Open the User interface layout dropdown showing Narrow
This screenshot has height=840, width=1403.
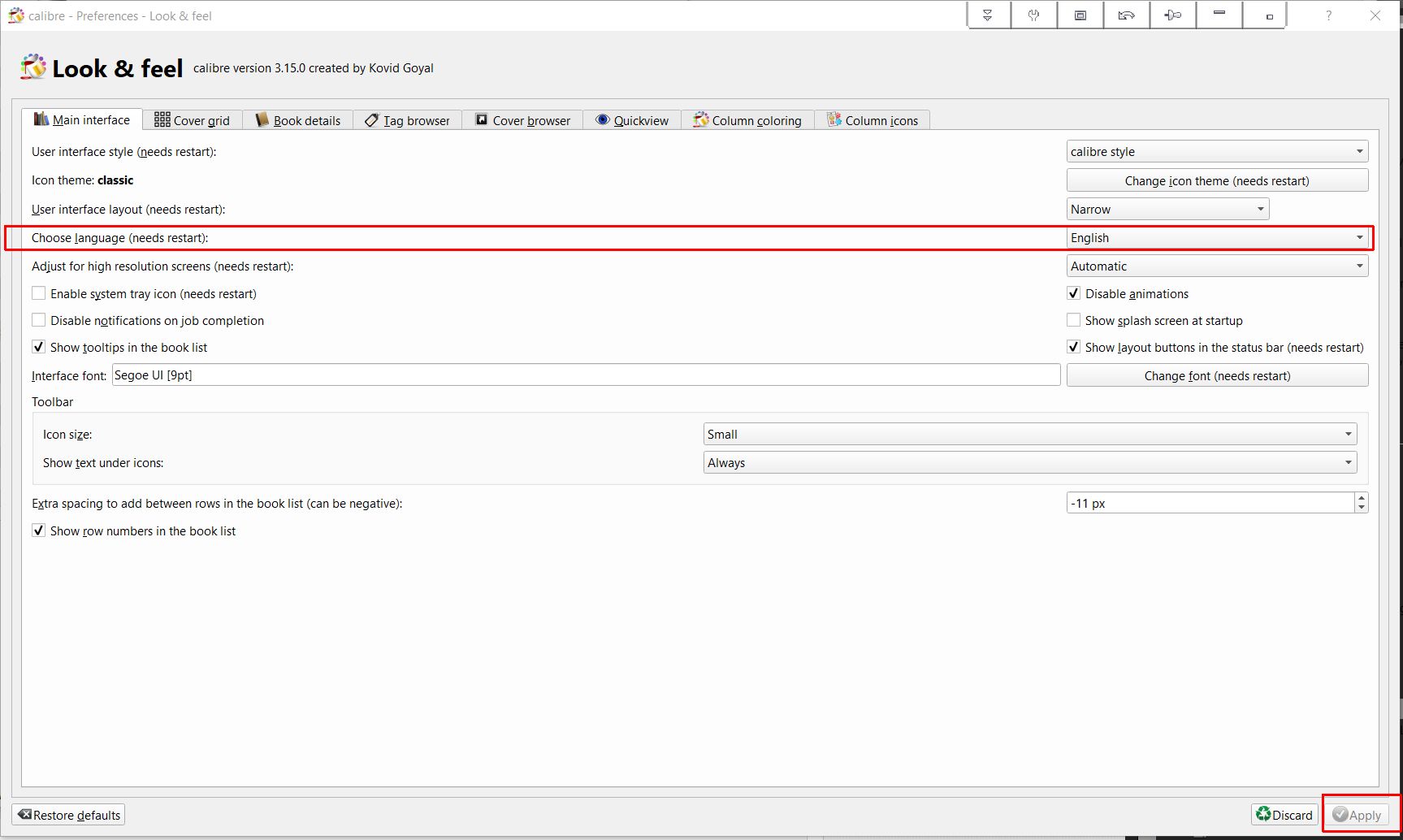click(x=1167, y=210)
